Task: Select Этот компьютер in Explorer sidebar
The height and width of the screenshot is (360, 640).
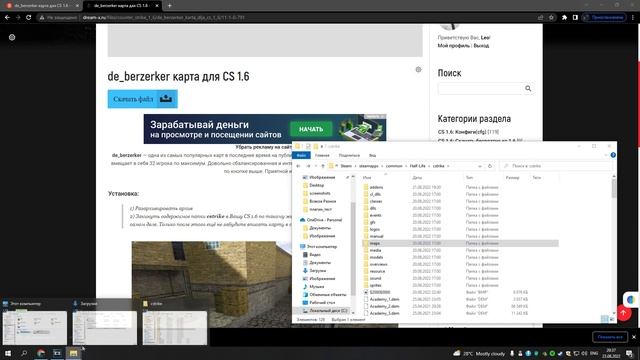Action: click(x=318, y=247)
